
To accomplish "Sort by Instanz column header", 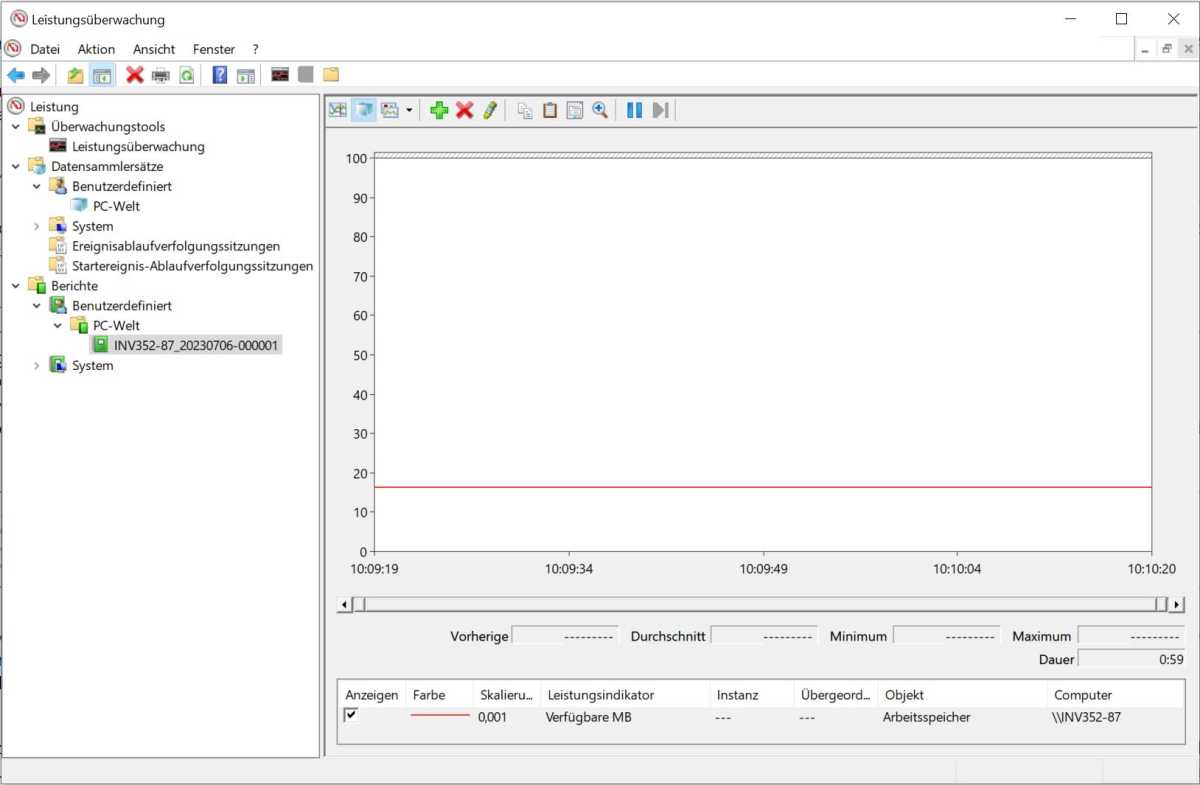I will [752, 694].
